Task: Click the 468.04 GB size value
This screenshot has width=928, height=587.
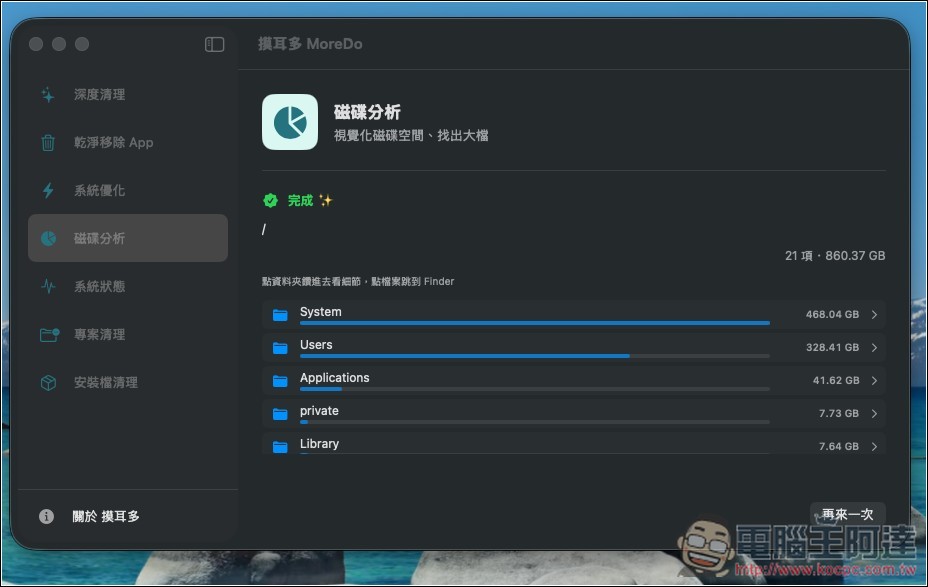Action: tap(832, 315)
